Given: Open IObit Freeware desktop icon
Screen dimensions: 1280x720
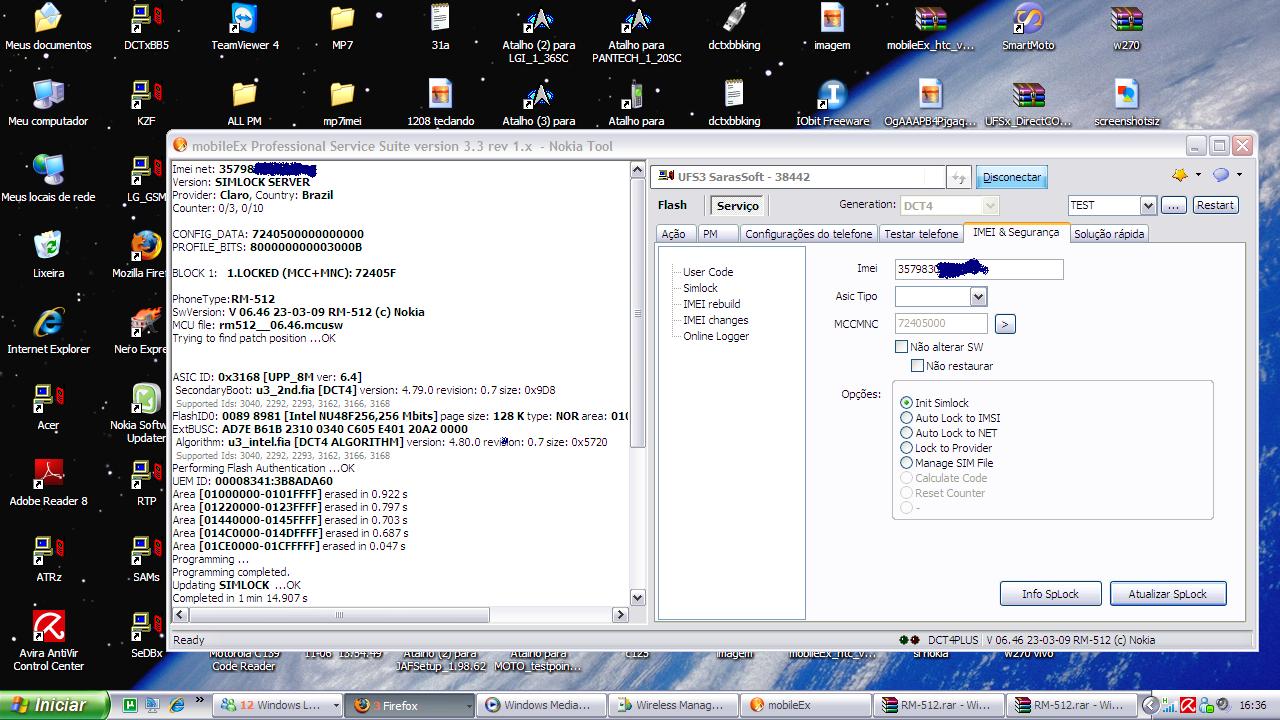Looking at the screenshot, I should pos(832,103).
